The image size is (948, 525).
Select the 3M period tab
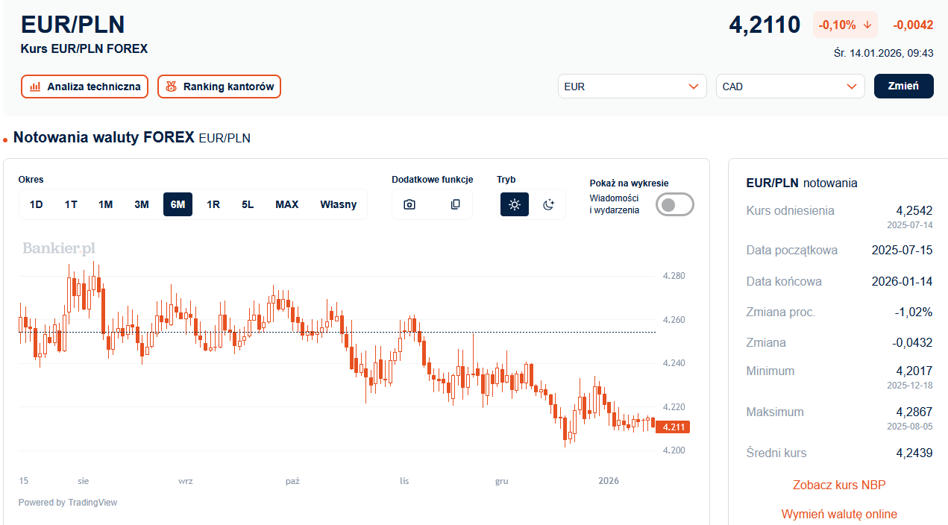(x=142, y=205)
